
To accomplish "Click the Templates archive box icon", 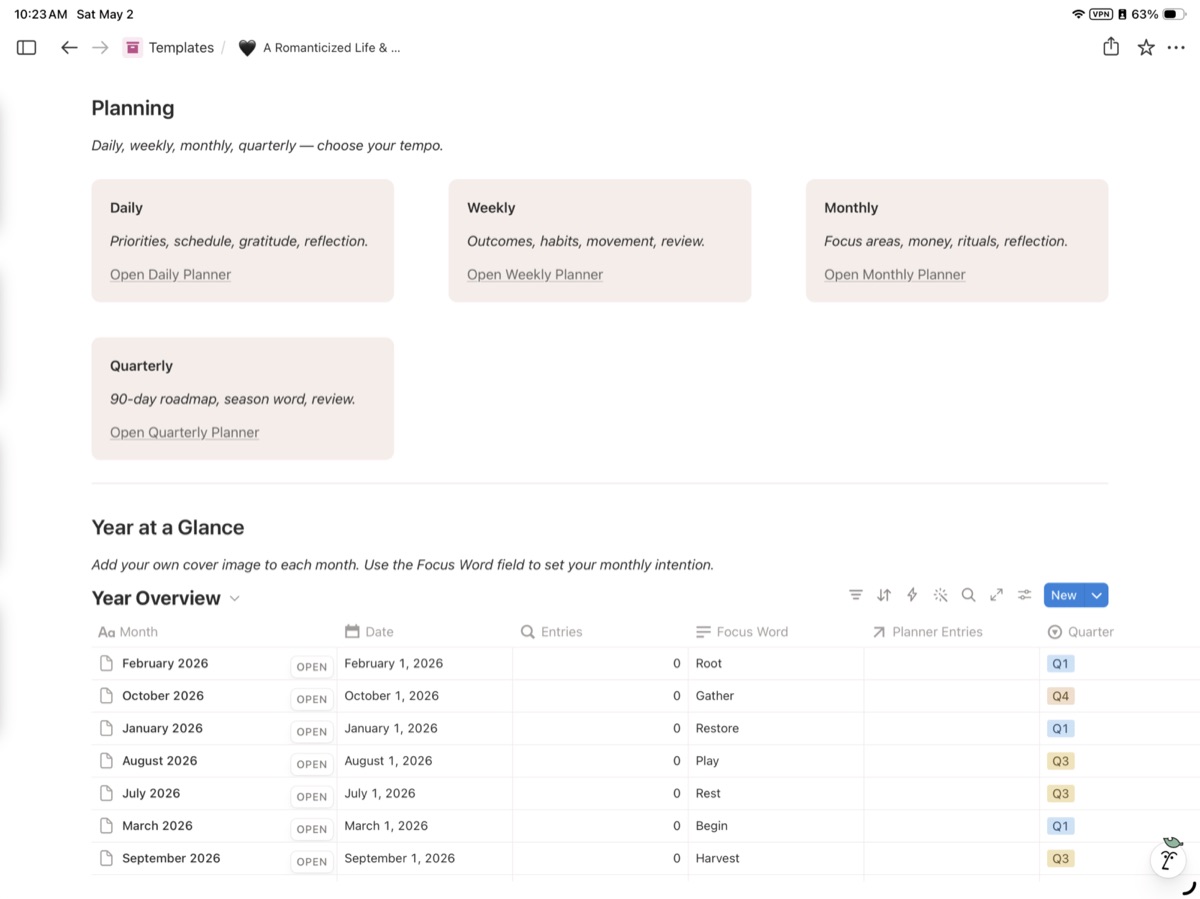I will point(133,47).
